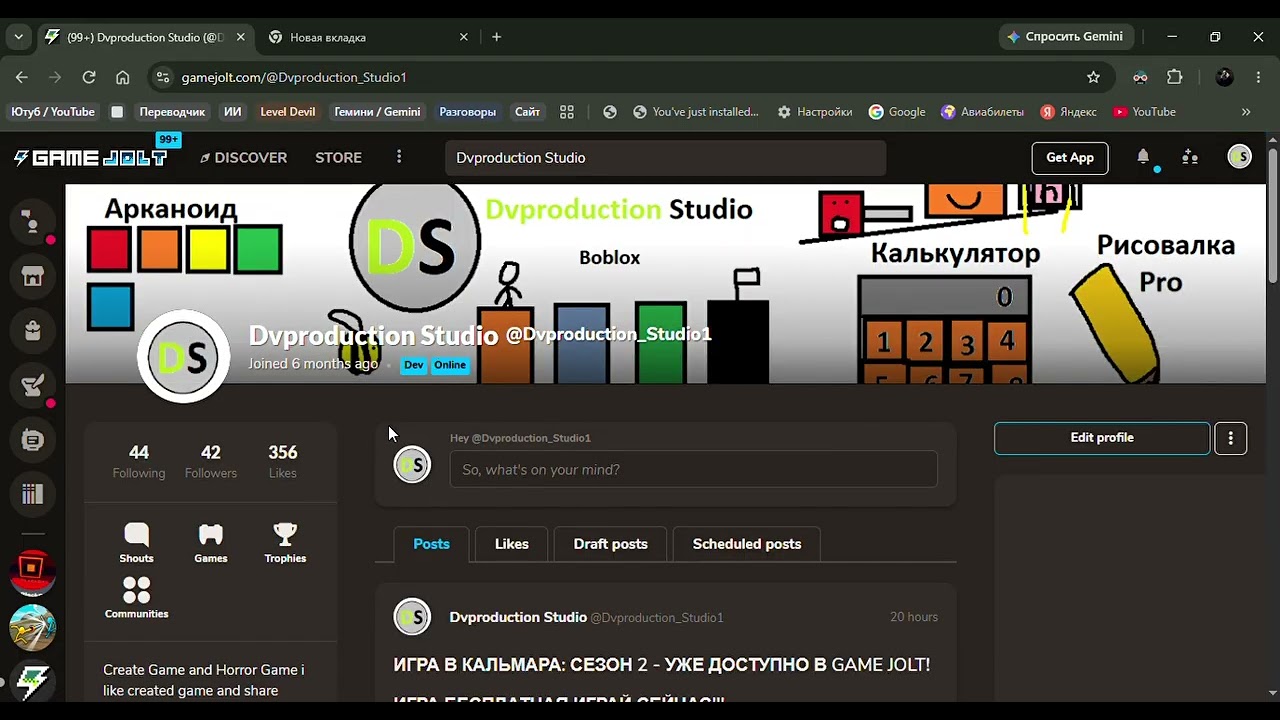Open the friends list icon in Game Jolt

pyautogui.click(x=1190, y=157)
